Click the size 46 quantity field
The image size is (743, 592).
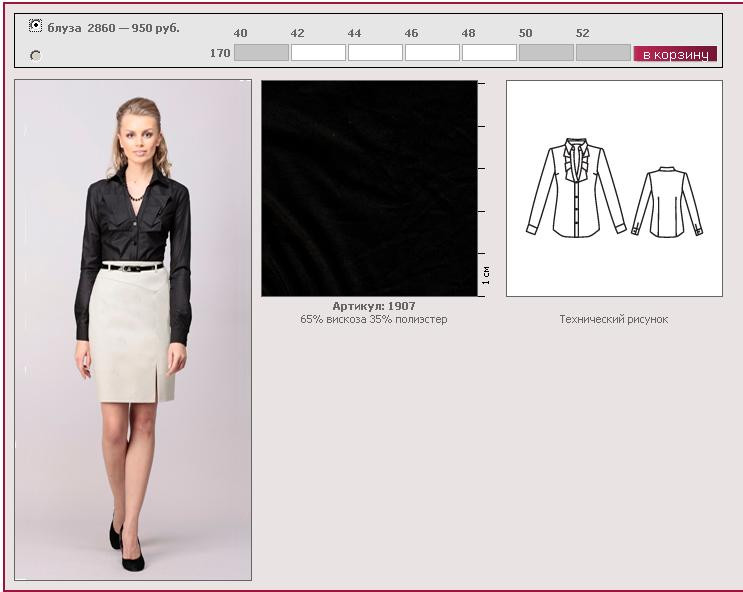[x=432, y=53]
